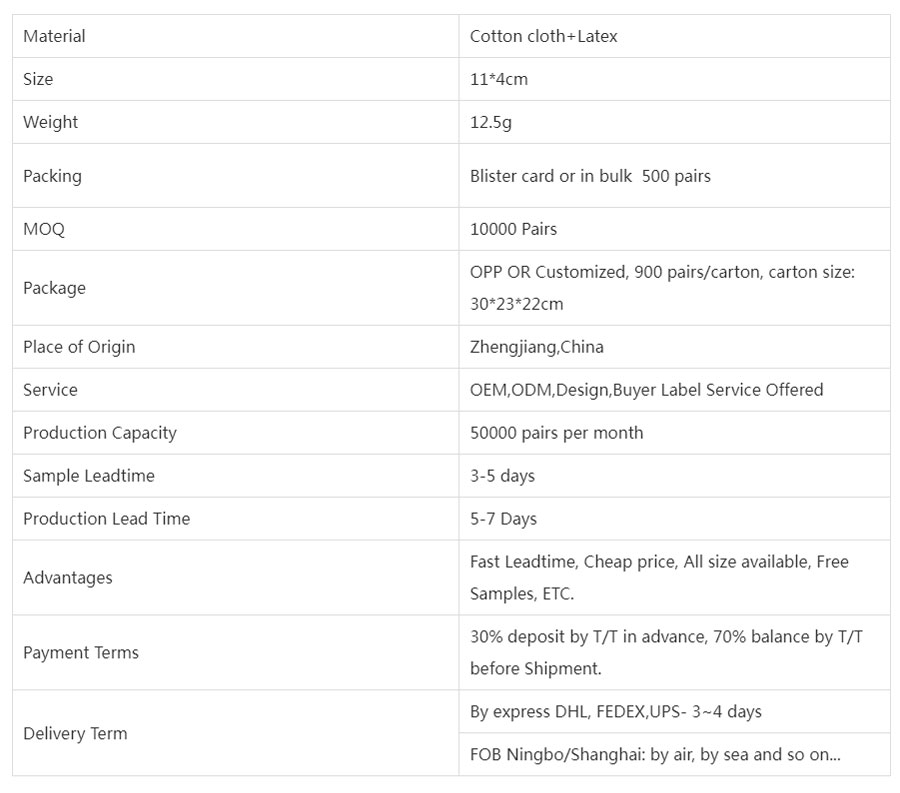The width and height of the screenshot is (900, 793).
Task: Select '50000 pairs per month' value
Action: click(557, 433)
